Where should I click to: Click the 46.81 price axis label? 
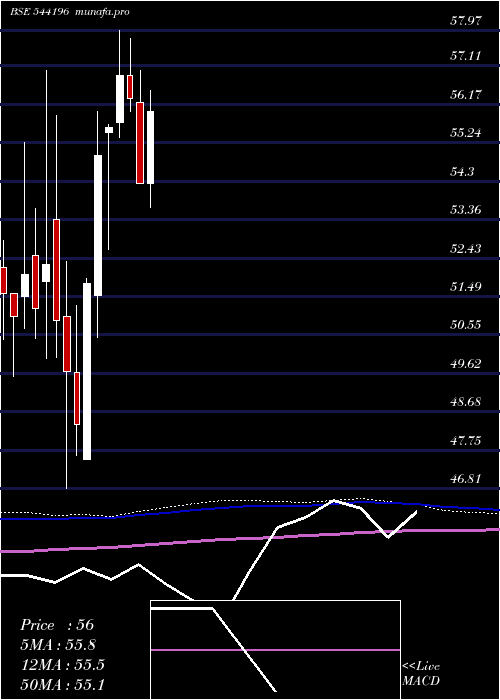pos(465,479)
